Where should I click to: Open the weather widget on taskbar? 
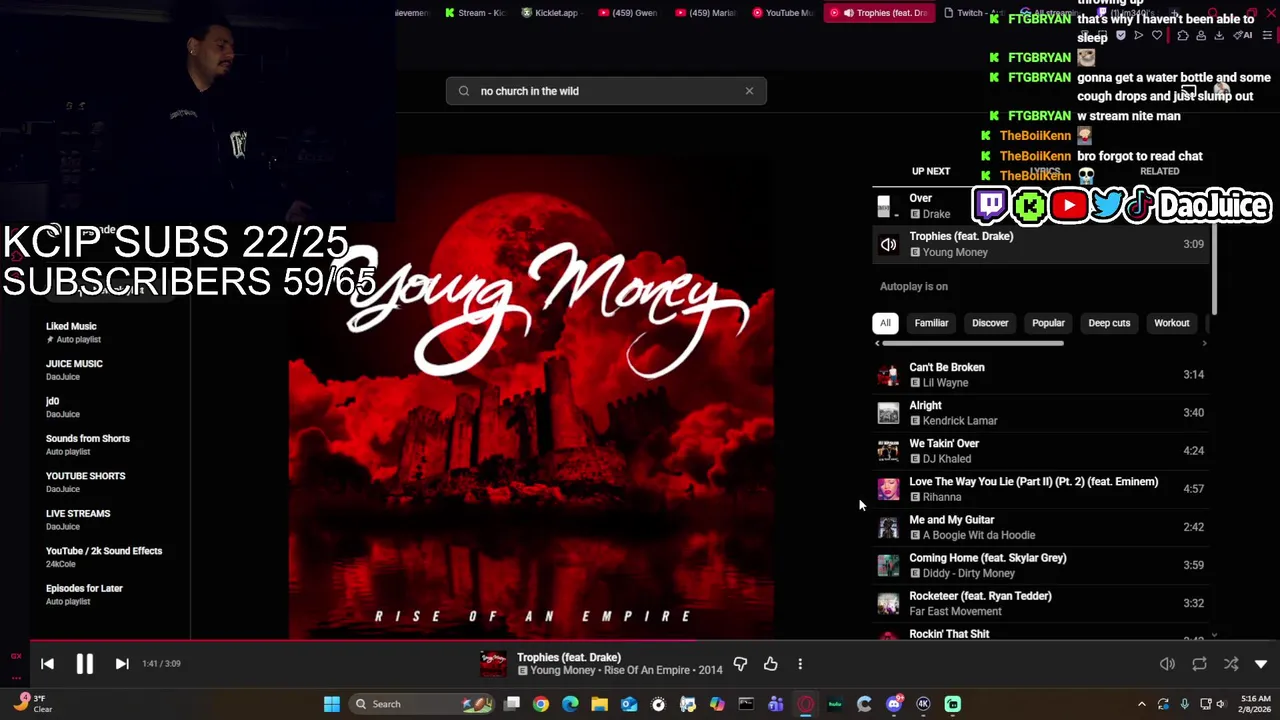[x=32, y=704]
